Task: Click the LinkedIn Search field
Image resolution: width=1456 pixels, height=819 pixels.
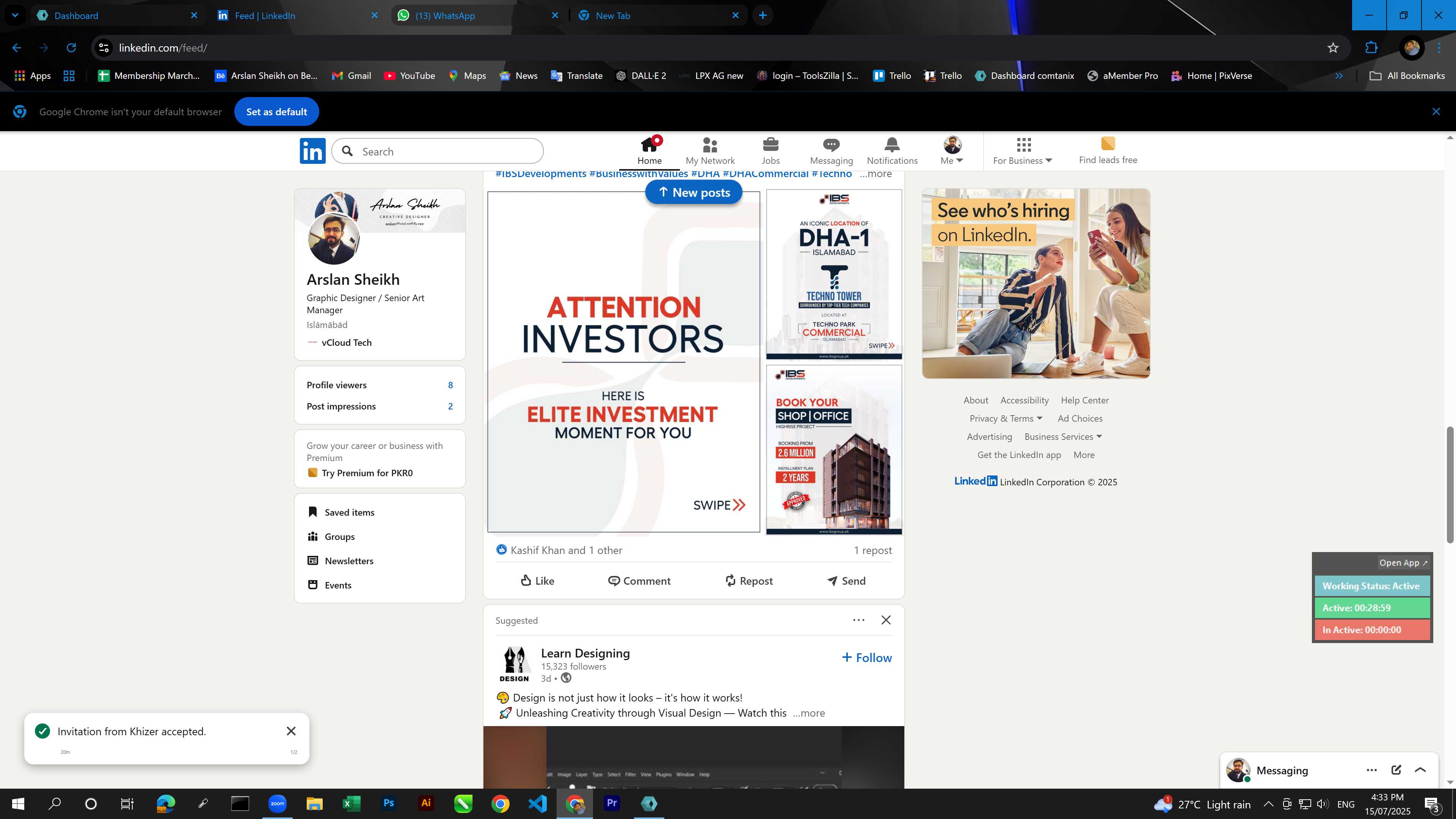Action: [438, 152]
